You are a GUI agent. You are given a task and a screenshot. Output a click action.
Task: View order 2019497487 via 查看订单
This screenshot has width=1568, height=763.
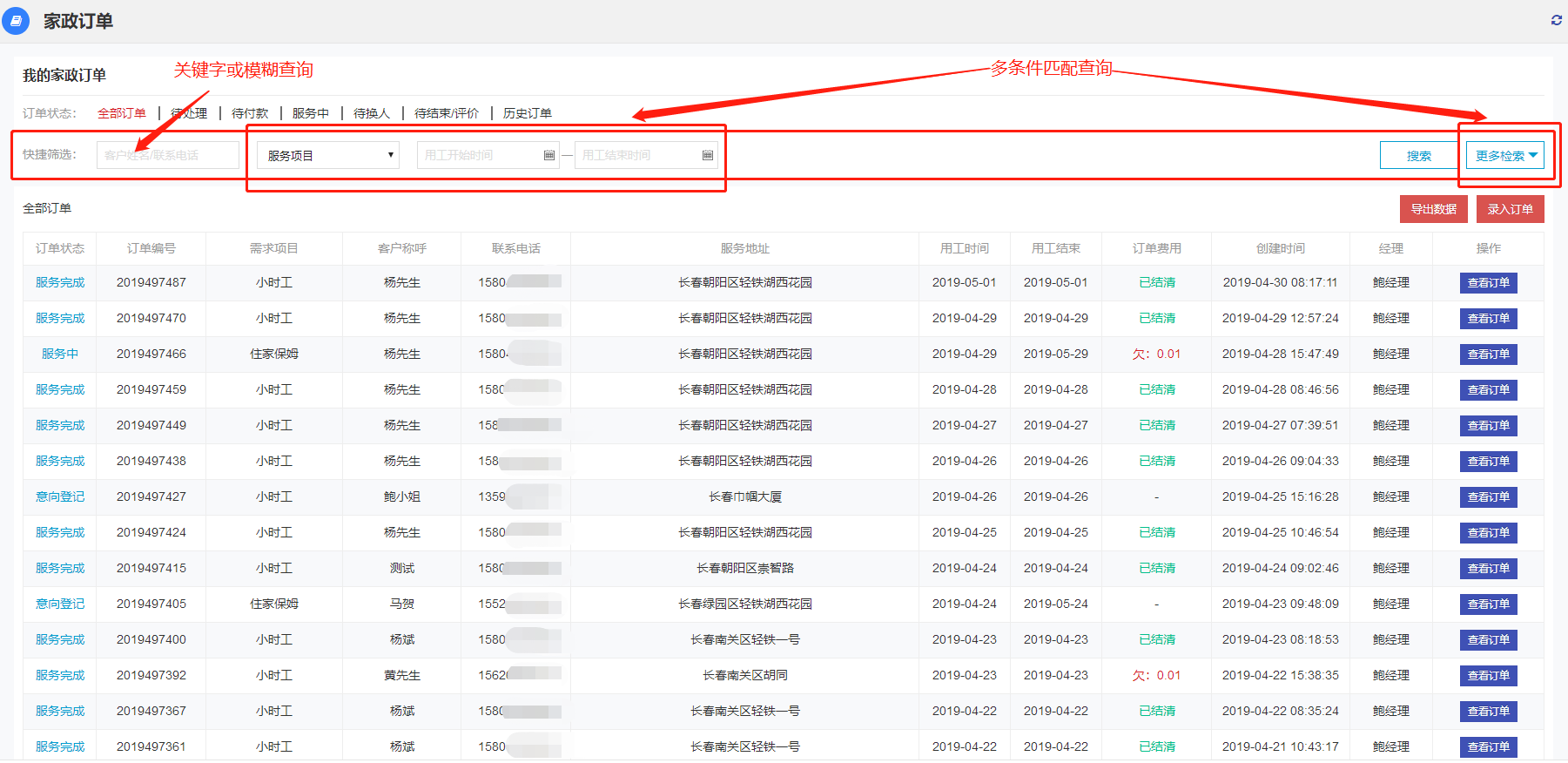click(1489, 283)
